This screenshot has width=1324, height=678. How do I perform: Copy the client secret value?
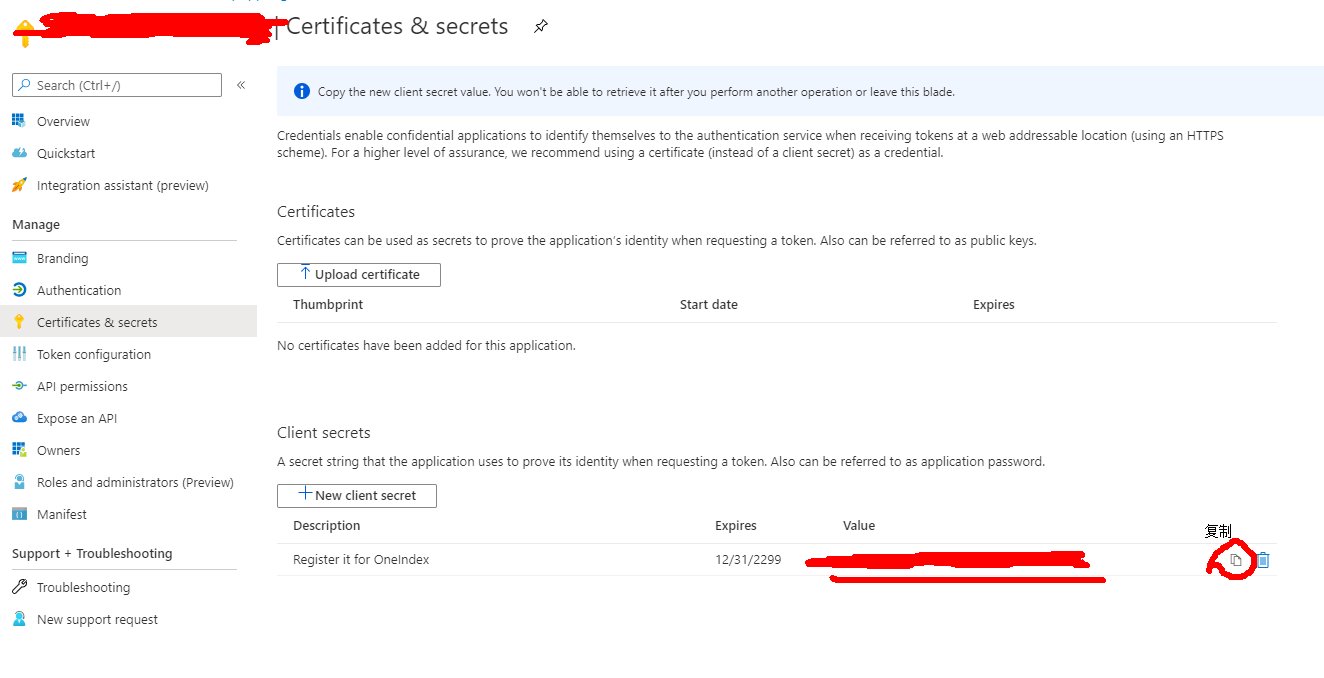coord(1236,561)
